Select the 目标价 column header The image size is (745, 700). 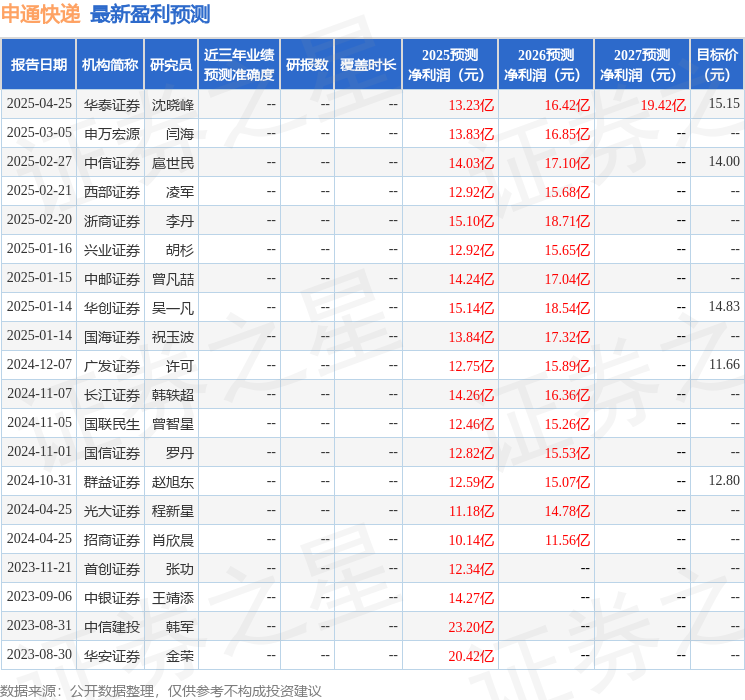click(x=717, y=65)
